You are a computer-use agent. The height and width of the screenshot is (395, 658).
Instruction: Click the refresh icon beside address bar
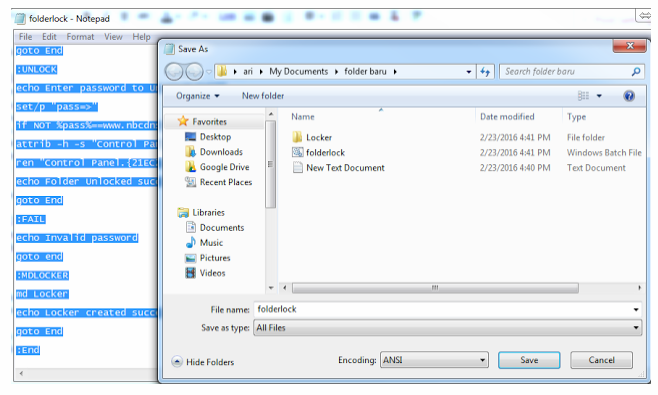486,72
